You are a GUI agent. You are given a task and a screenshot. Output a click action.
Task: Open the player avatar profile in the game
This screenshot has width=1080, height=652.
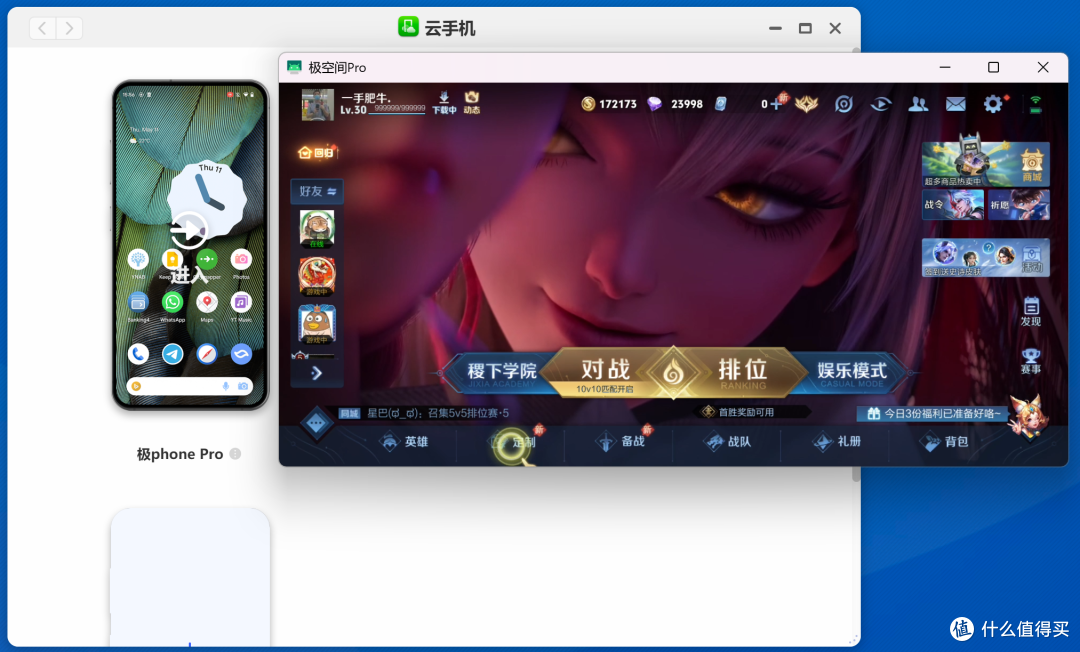click(318, 105)
